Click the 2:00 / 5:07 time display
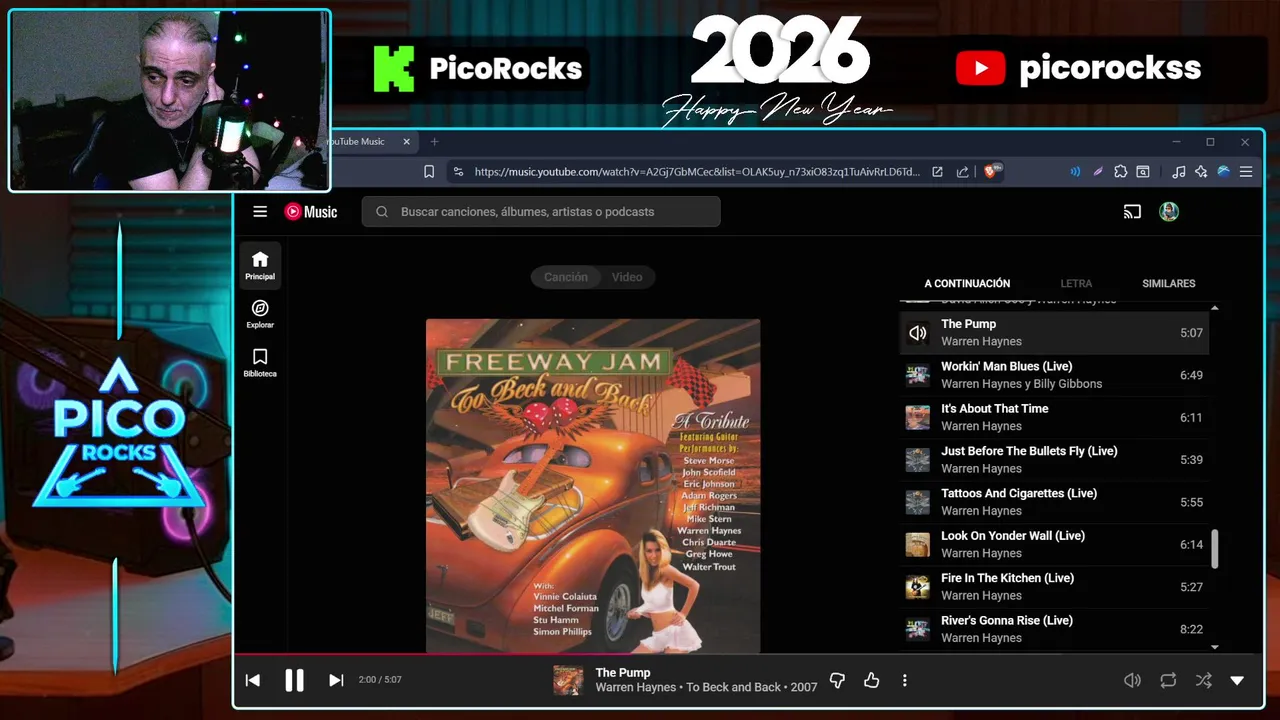The image size is (1280, 720). coord(380,680)
